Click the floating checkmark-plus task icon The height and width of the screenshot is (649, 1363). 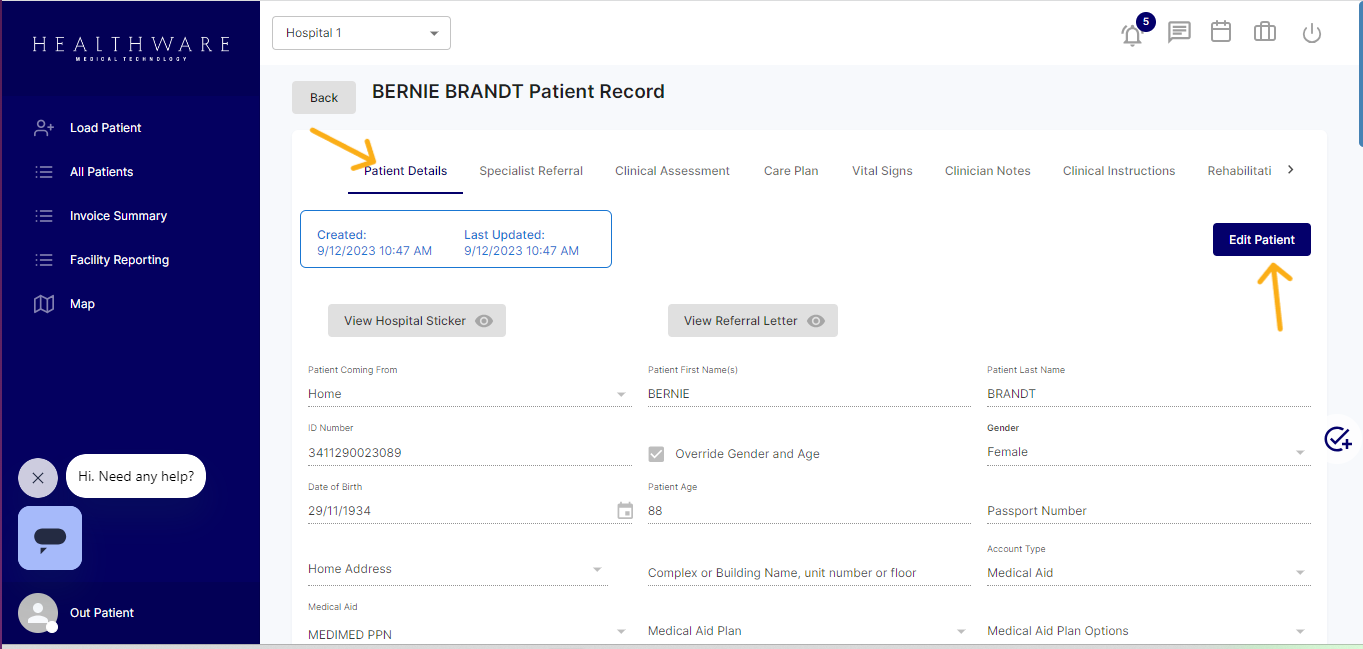coord(1338,439)
